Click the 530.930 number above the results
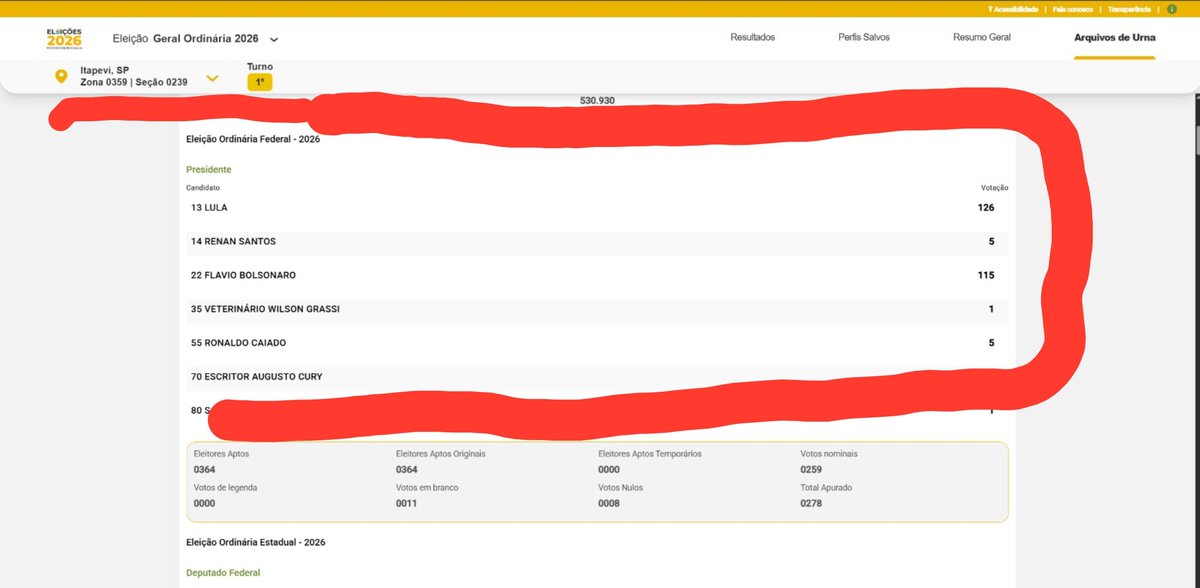 click(597, 101)
